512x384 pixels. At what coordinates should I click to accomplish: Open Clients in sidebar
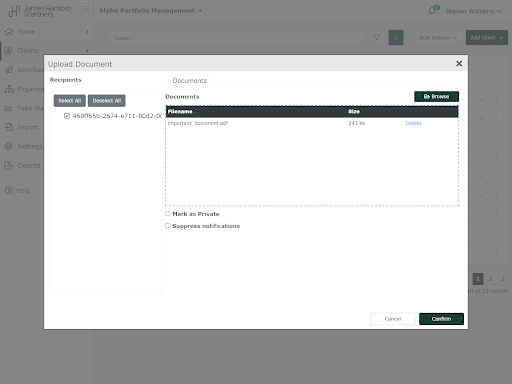click(x=28, y=51)
